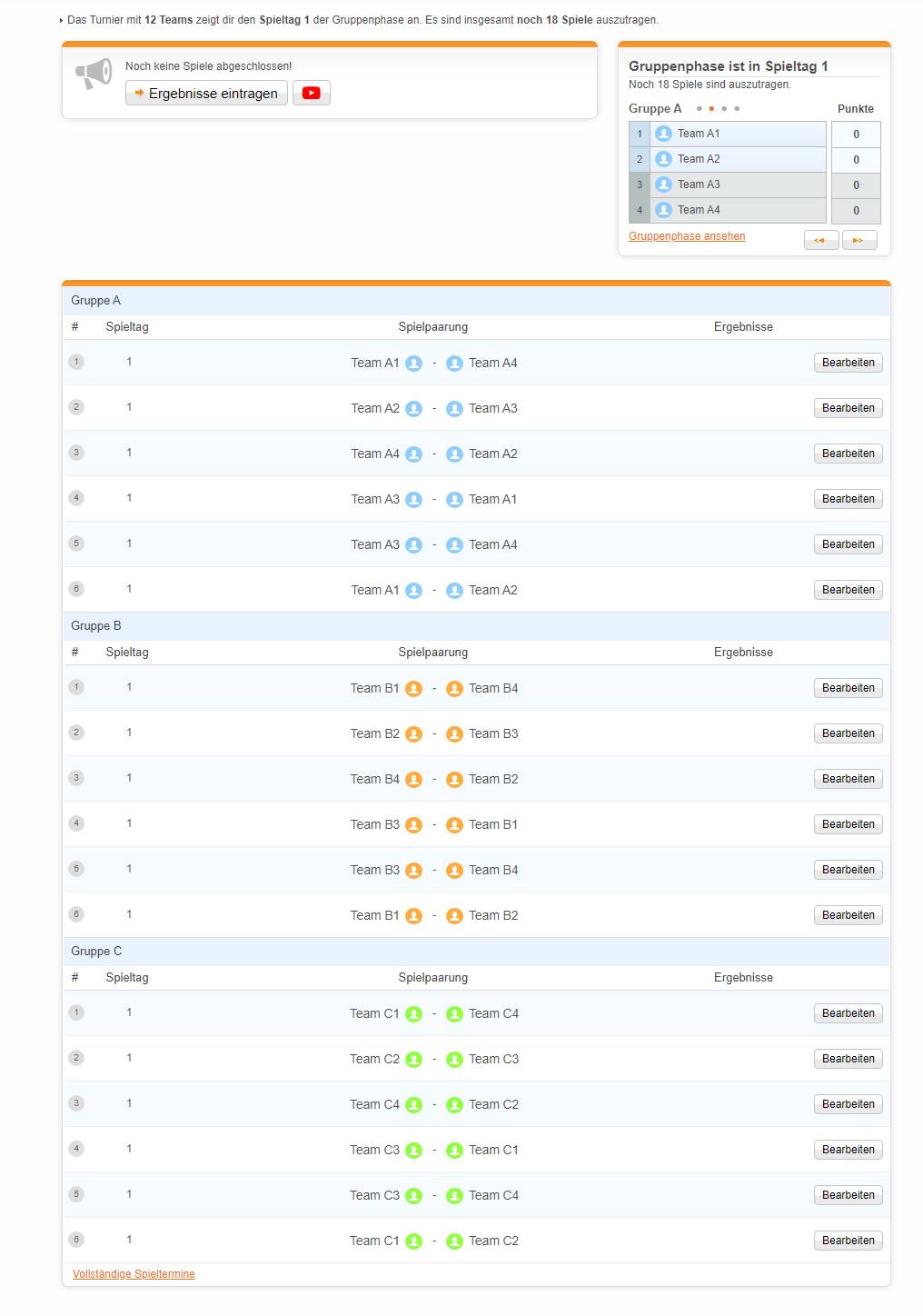Click Team C4 avatar in Gruppe C match 1

click(455, 1014)
